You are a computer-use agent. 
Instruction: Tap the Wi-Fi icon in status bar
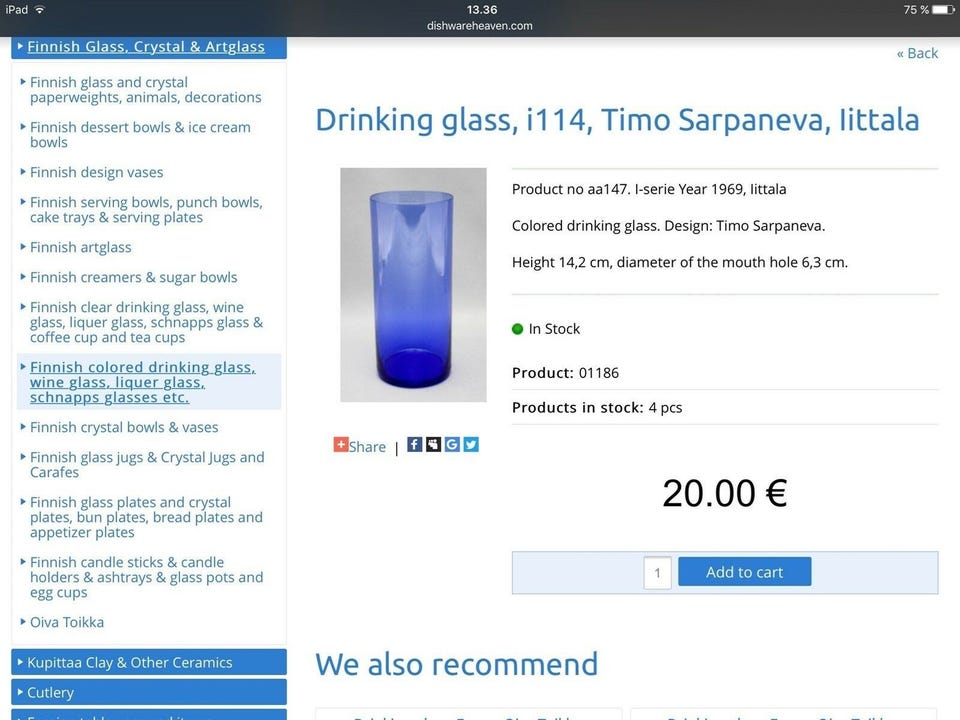(40, 9)
